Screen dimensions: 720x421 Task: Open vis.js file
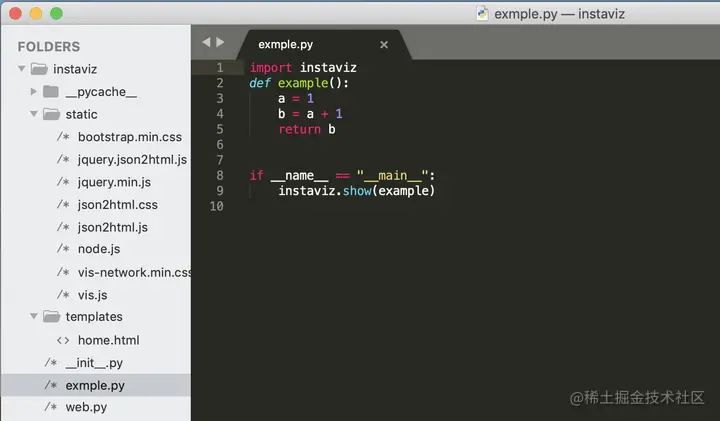pyautogui.click(x=92, y=295)
